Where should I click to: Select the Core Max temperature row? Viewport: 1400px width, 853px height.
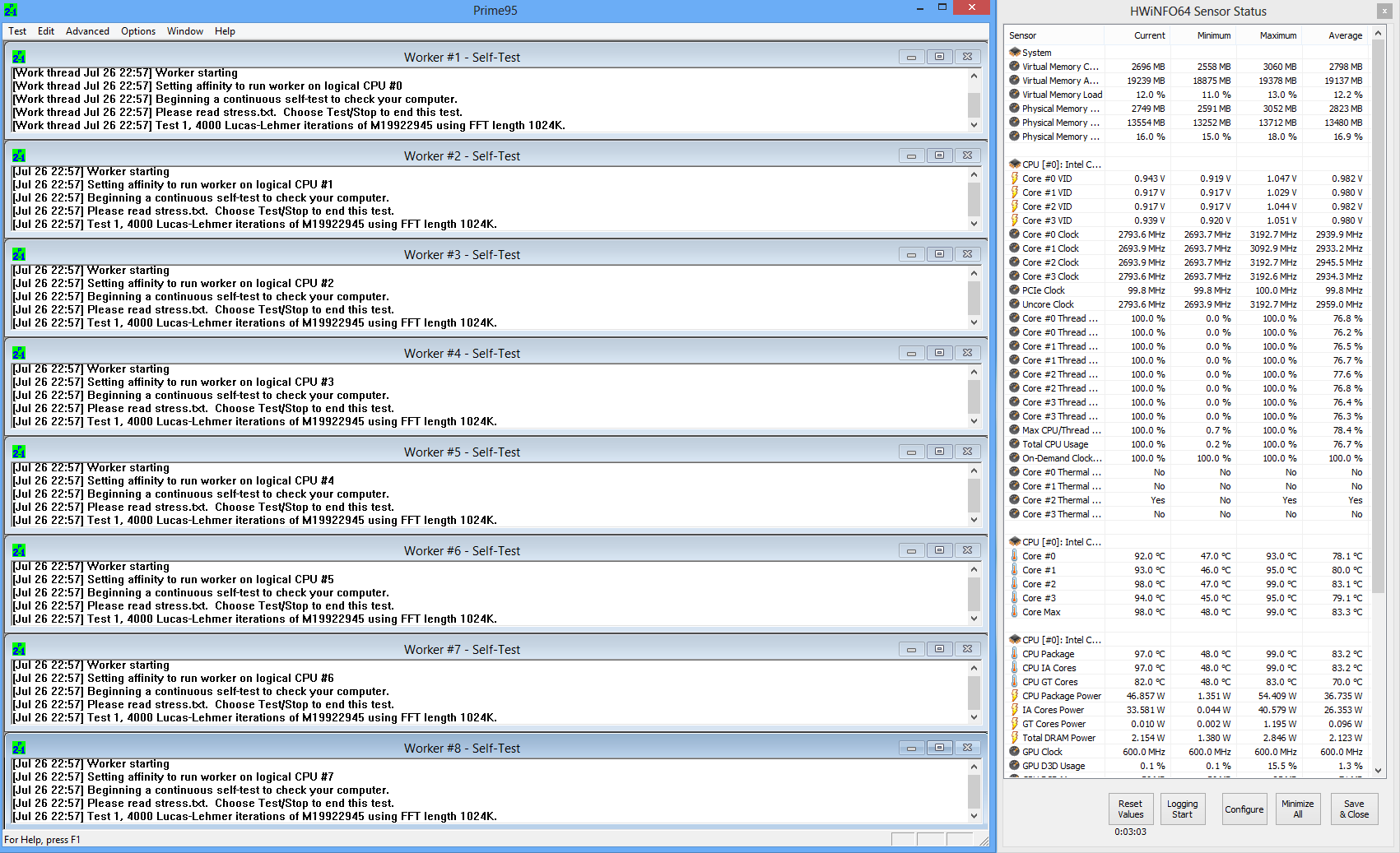[x=1186, y=612]
